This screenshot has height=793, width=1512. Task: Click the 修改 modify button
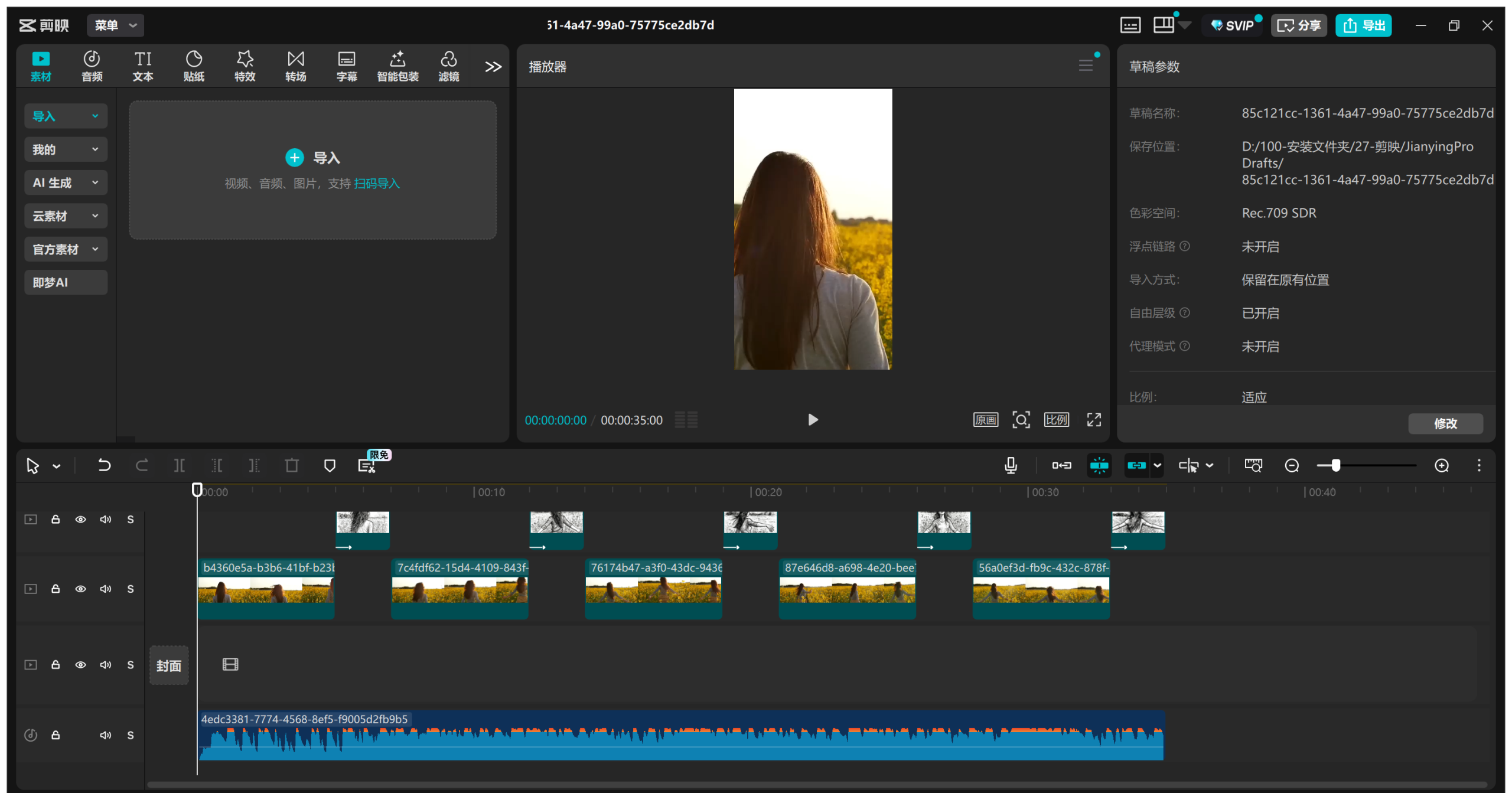pyautogui.click(x=1445, y=423)
